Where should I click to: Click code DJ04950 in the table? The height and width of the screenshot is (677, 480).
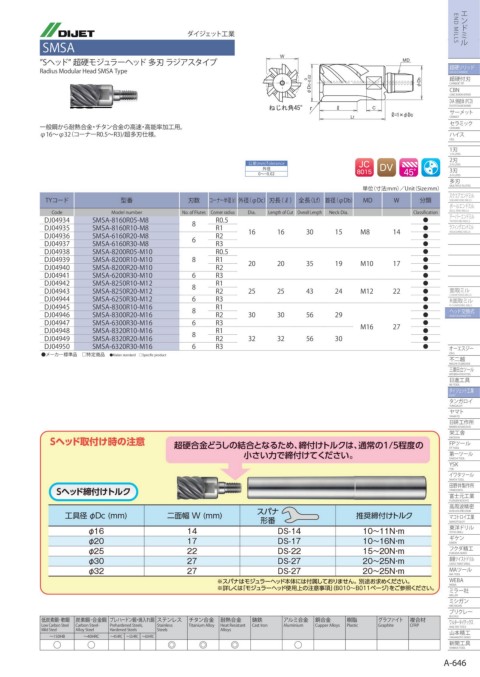(57, 347)
